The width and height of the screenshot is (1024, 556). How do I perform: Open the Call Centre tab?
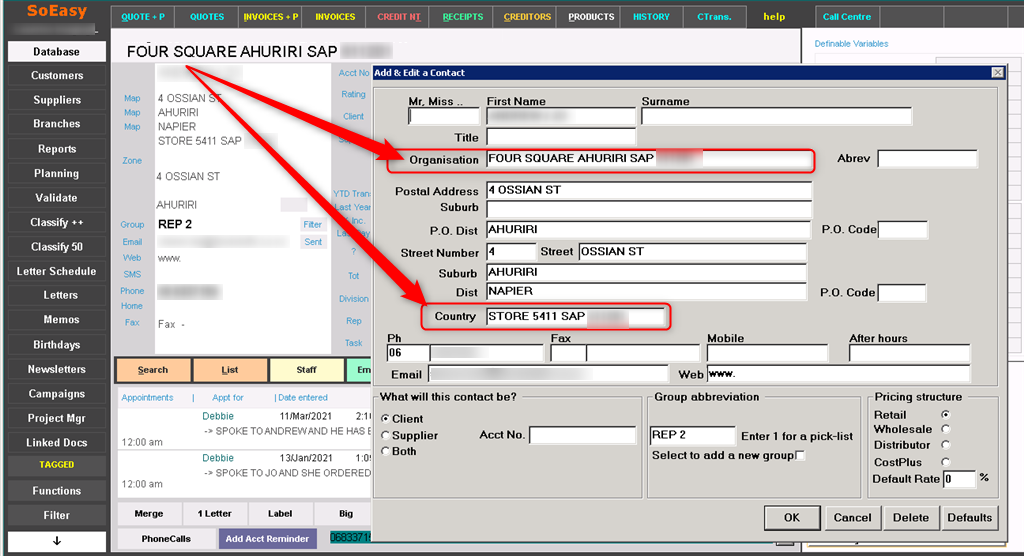pyautogui.click(x=847, y=17)
